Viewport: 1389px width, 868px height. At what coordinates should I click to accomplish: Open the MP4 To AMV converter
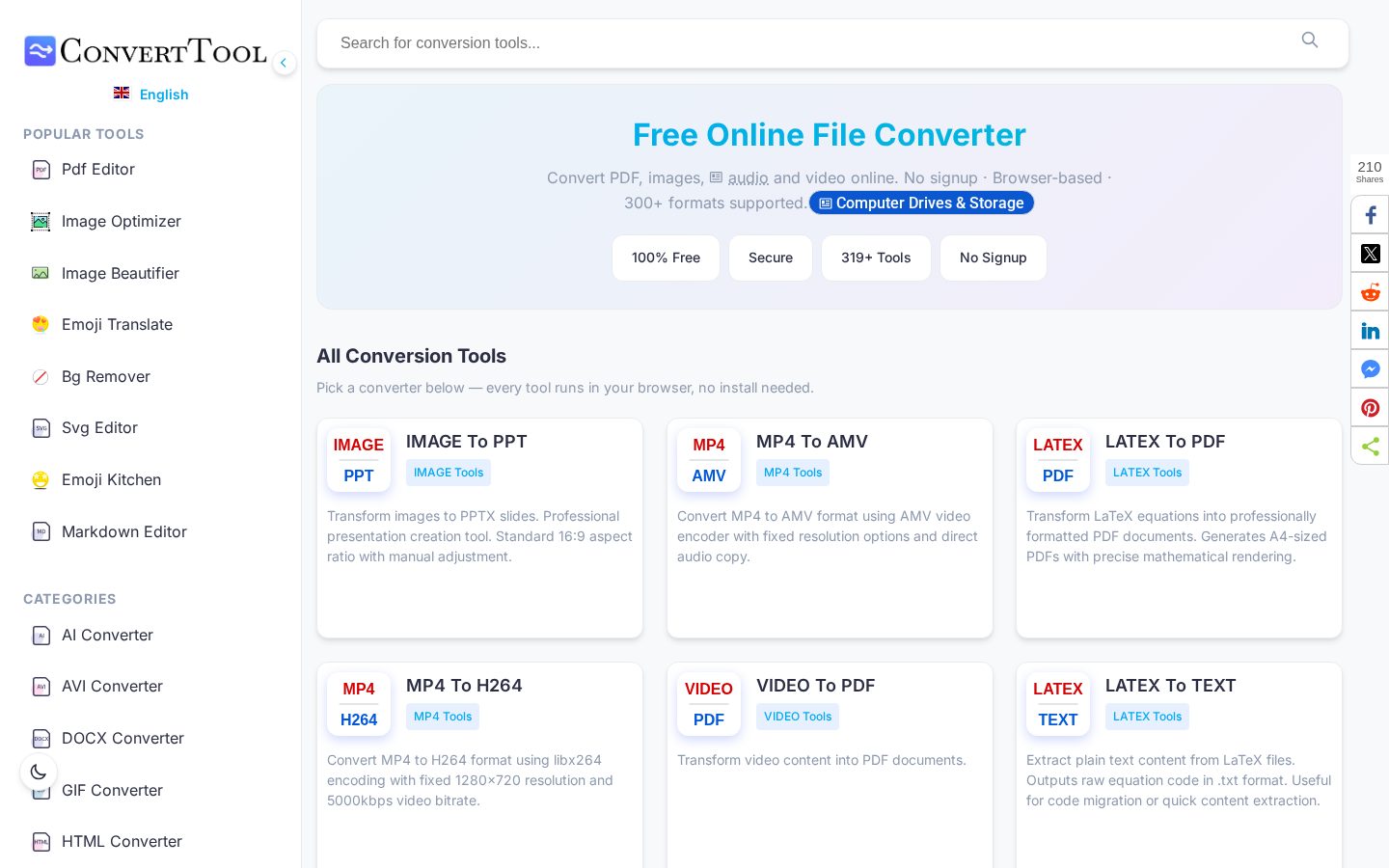pyautogui.click(x=830, y=528)
